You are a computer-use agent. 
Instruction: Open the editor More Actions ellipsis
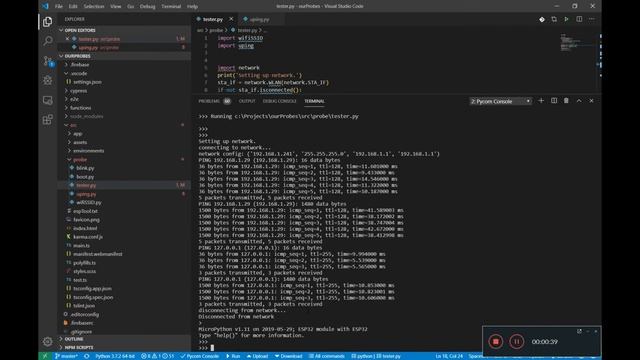coord(592,19)
